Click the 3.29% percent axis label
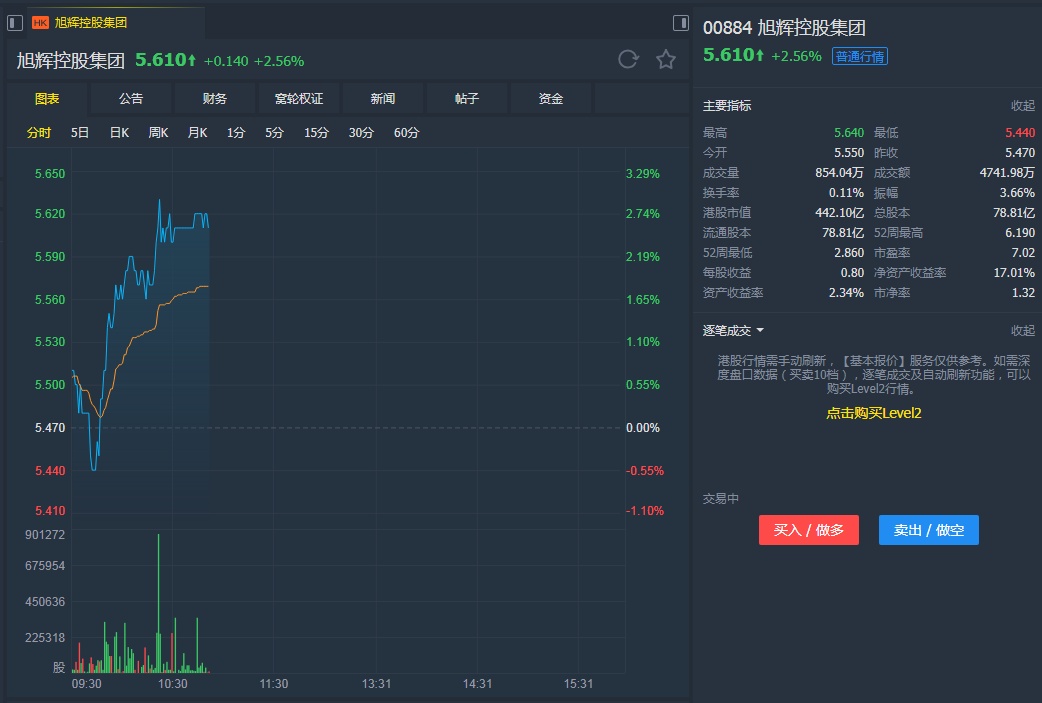 point(643,173)
